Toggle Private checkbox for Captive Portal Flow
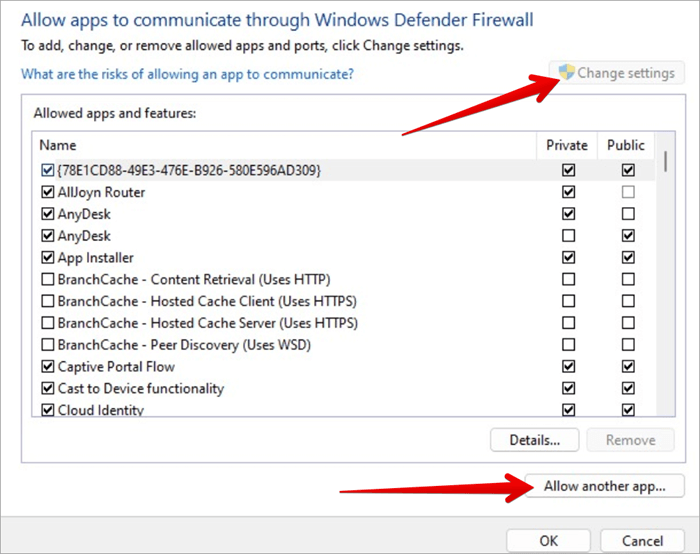The image size is (700, 554). click(568, 367)
